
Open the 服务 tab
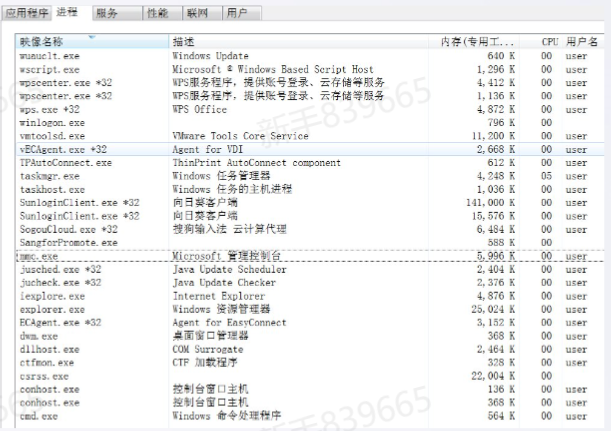(x=117, y=13)
